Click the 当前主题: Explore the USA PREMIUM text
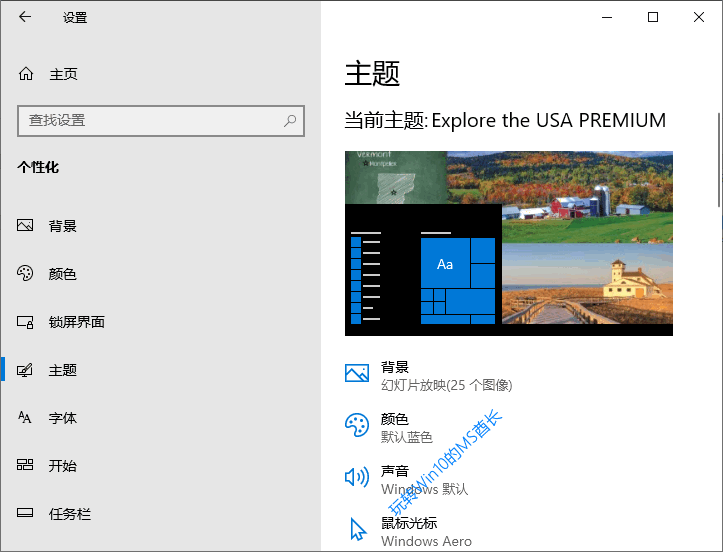This screenshot has width=723, height=552. (505, 120)
